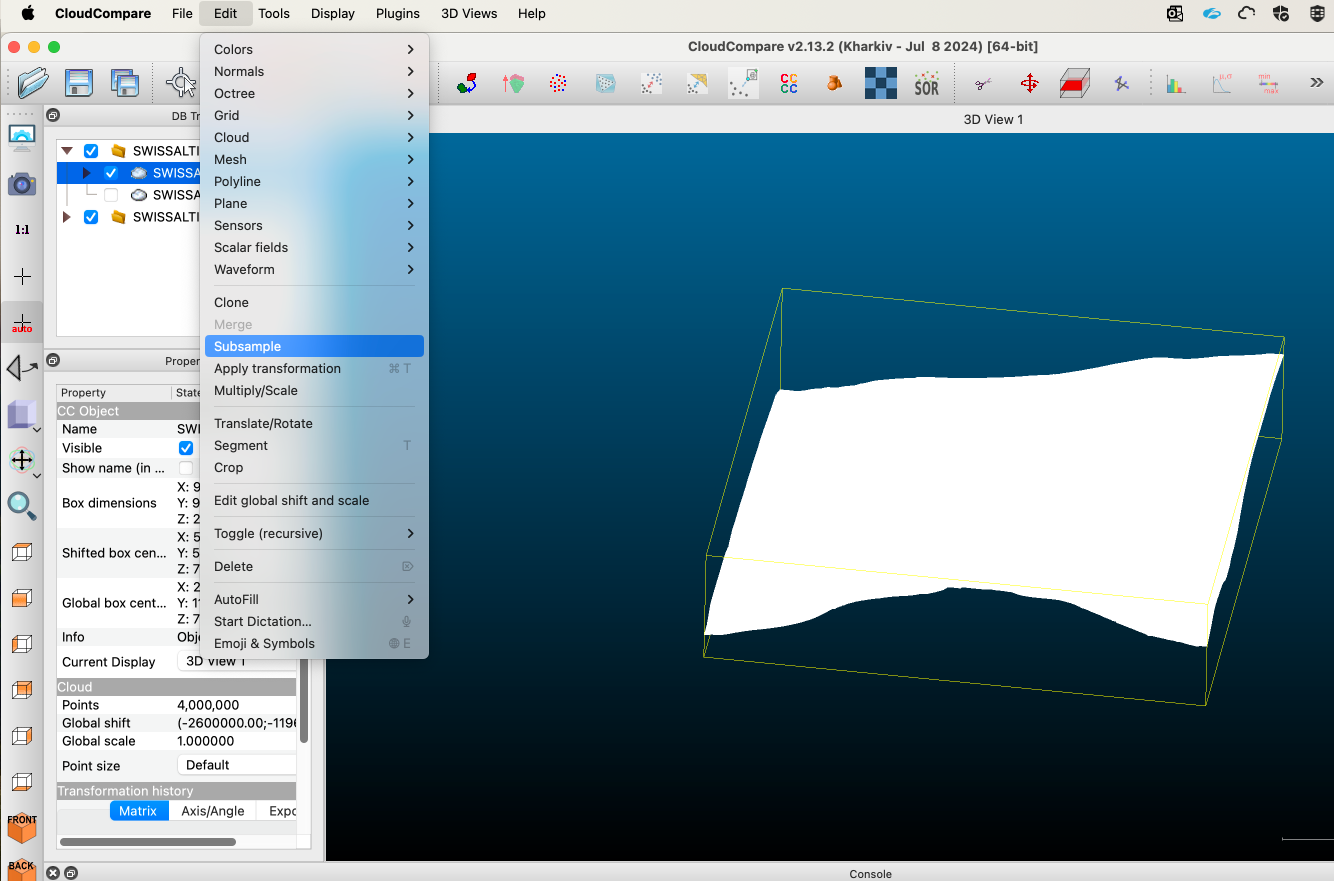Screen dimensions: 1334x881
Task: Click the Open file folder icon
Action: point(32,83)
